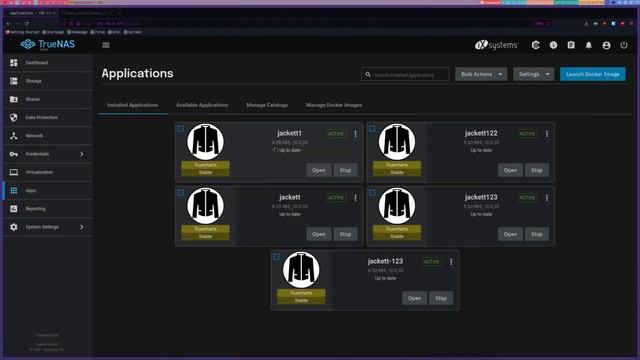Click the browser back arrow
The height and width of the screenshot is (360, 640).
[x=9, y=24]
